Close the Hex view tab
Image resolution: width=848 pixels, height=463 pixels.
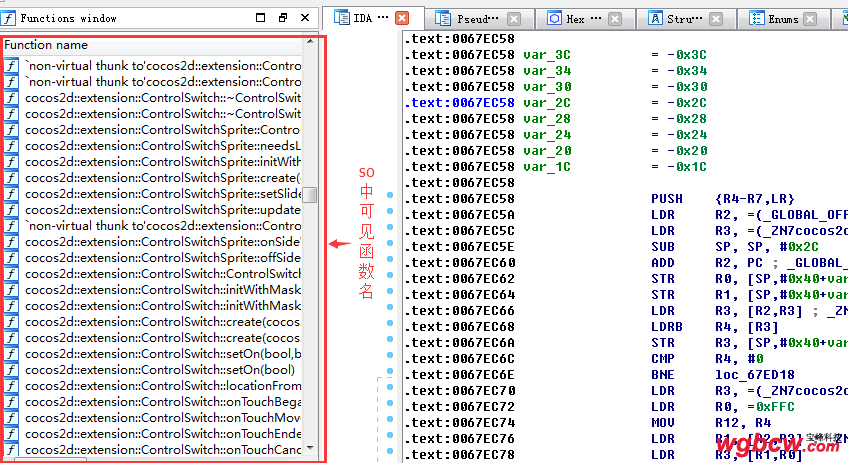[x=615, y=19]
